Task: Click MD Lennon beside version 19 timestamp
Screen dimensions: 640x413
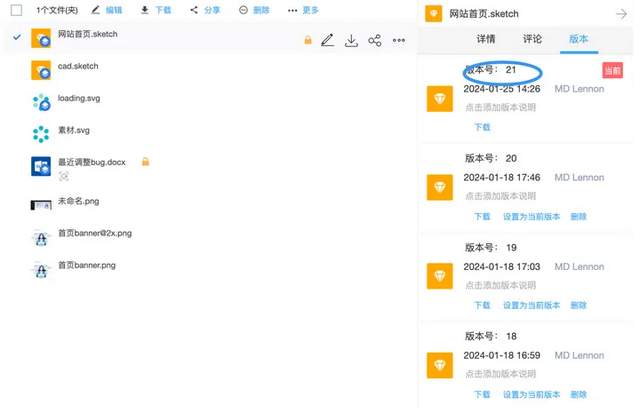Action: pyautogui.click(x=579, y=267)
